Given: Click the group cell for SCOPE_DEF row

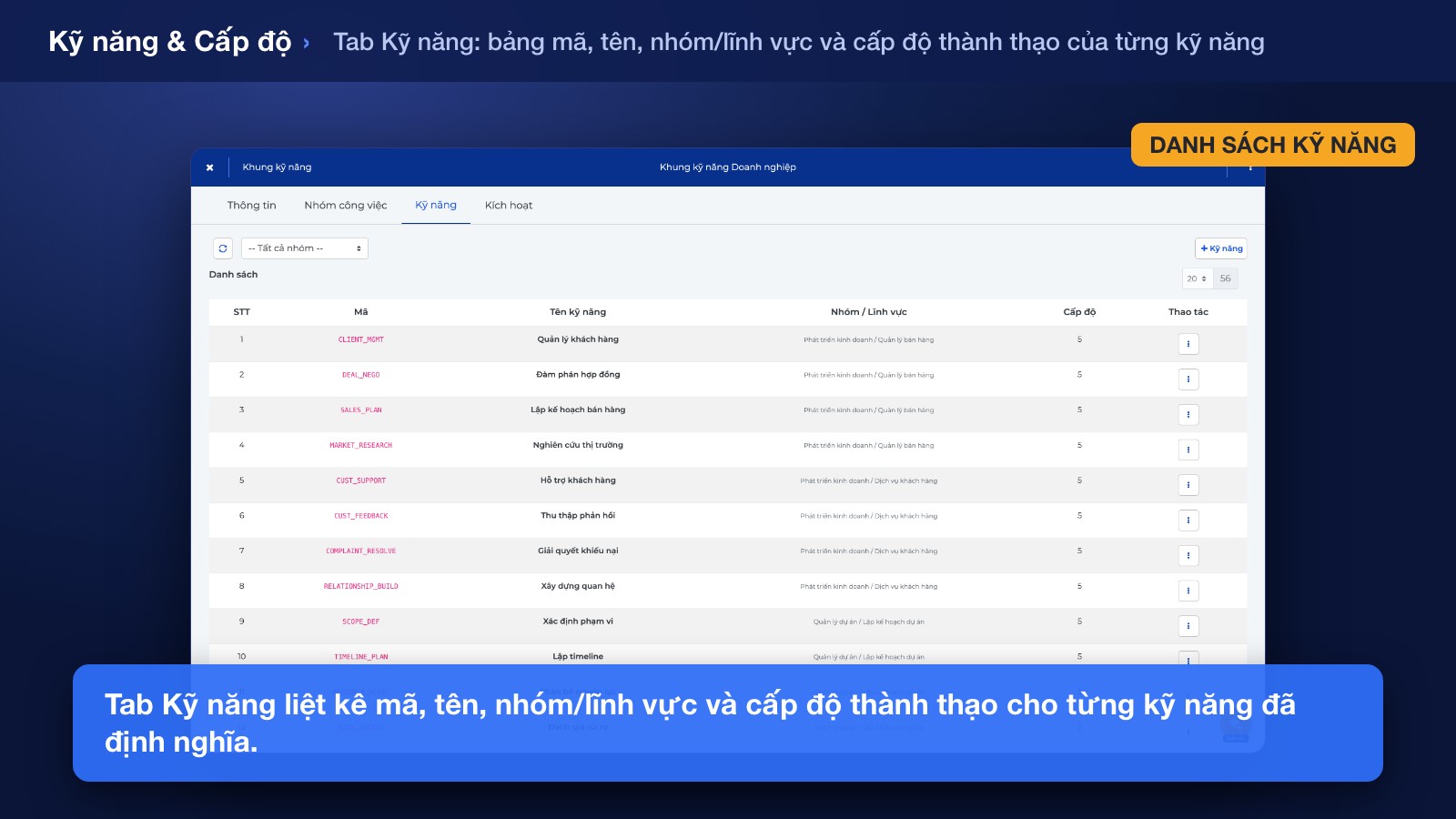Looking at the screenshot, I should (869, 622).
